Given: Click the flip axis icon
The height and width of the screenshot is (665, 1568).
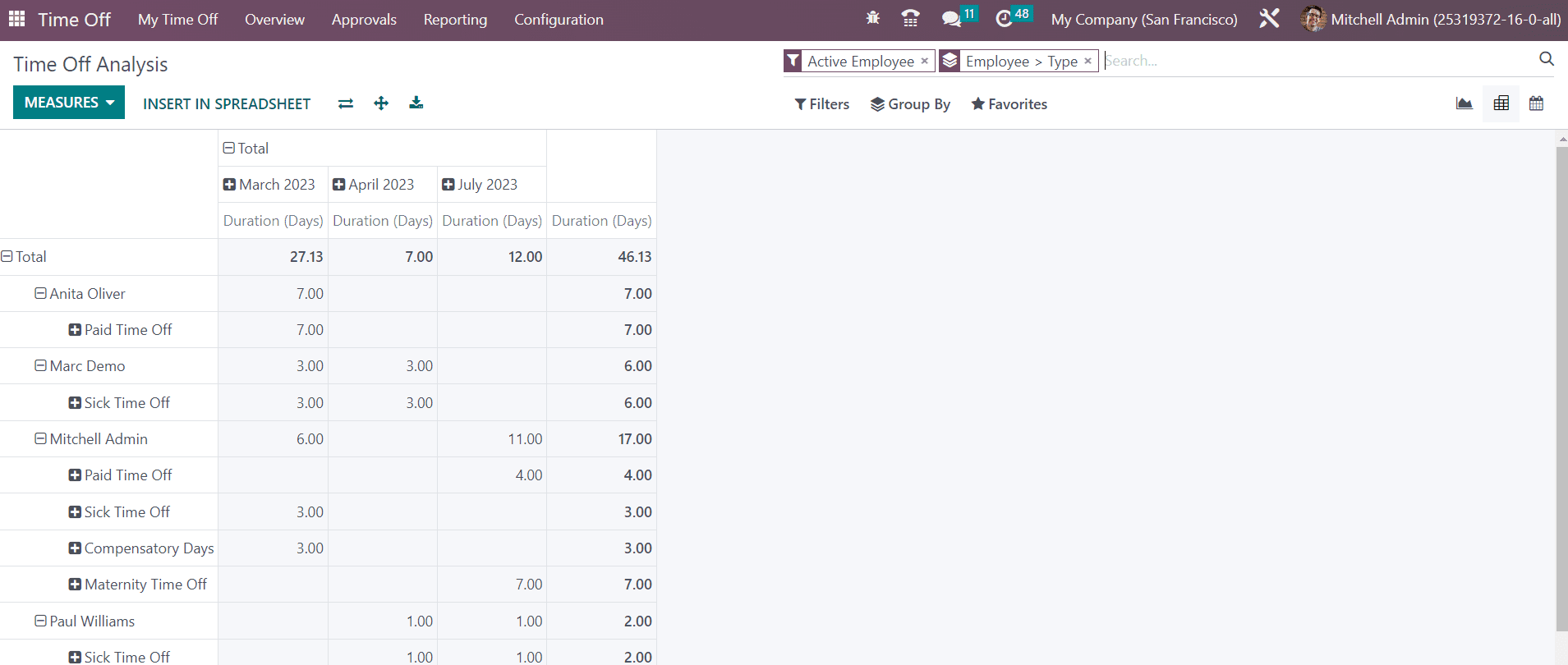Looking at the screenshot, I should point(346,103).
